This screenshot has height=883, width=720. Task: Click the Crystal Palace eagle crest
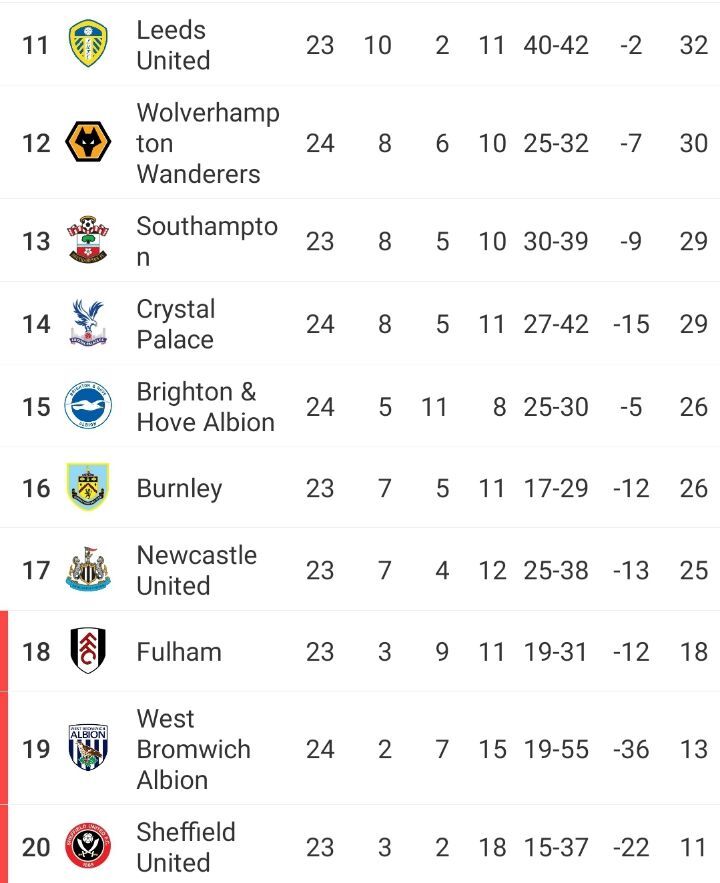tap(88, 324)
